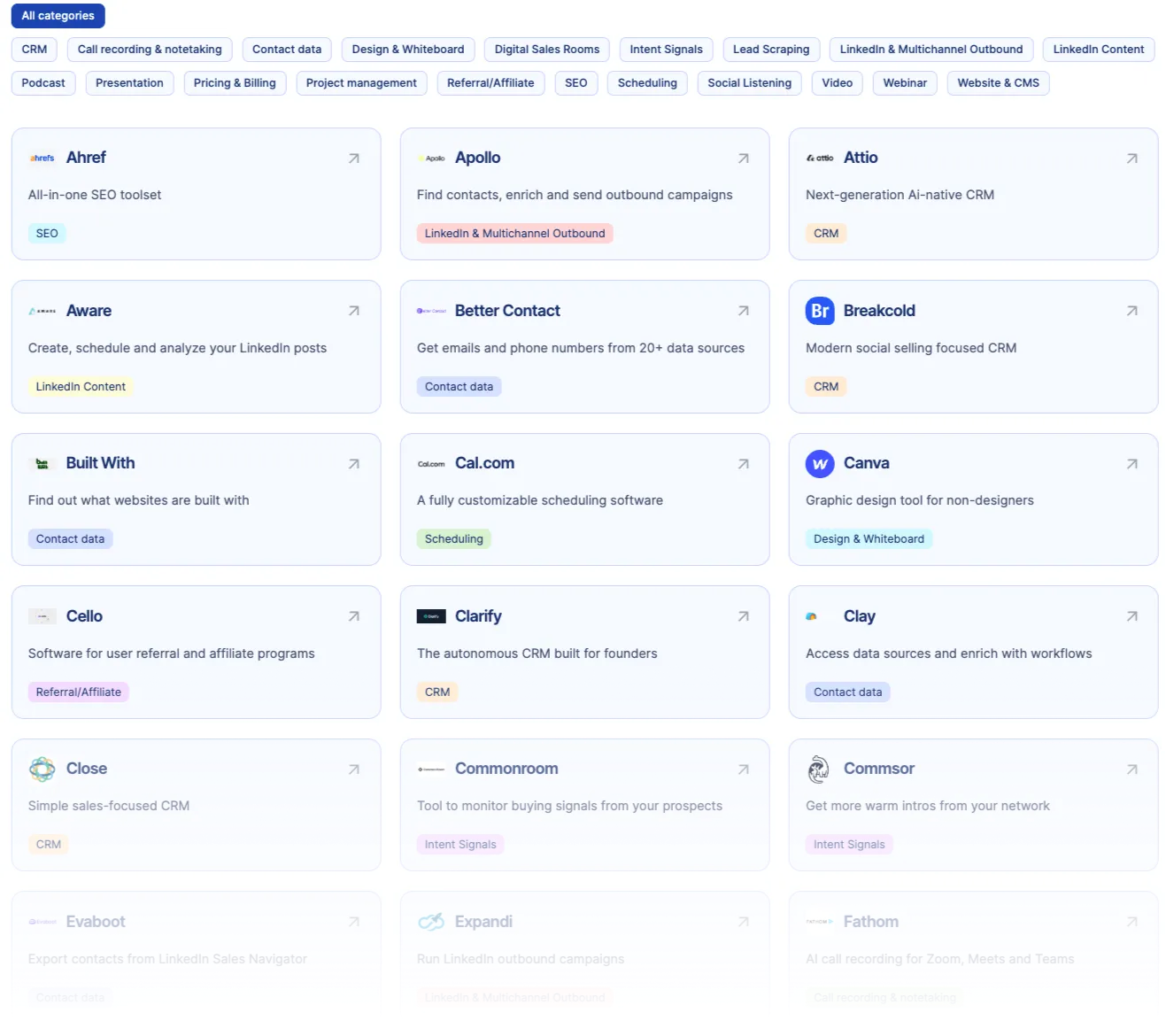Open the Canva card arrow icon
The image size is (1166, 1036).
[1132, 464]
